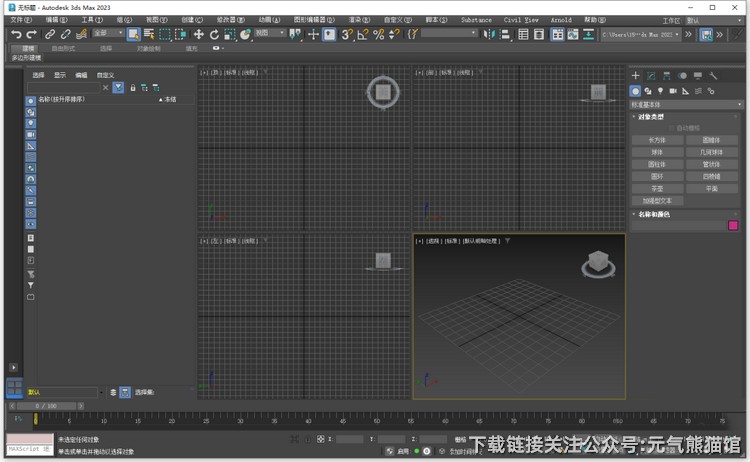Screen dimensions: 750x462
Task: Open the 标准基本体 primitive type dropdown
Action: 686,104
